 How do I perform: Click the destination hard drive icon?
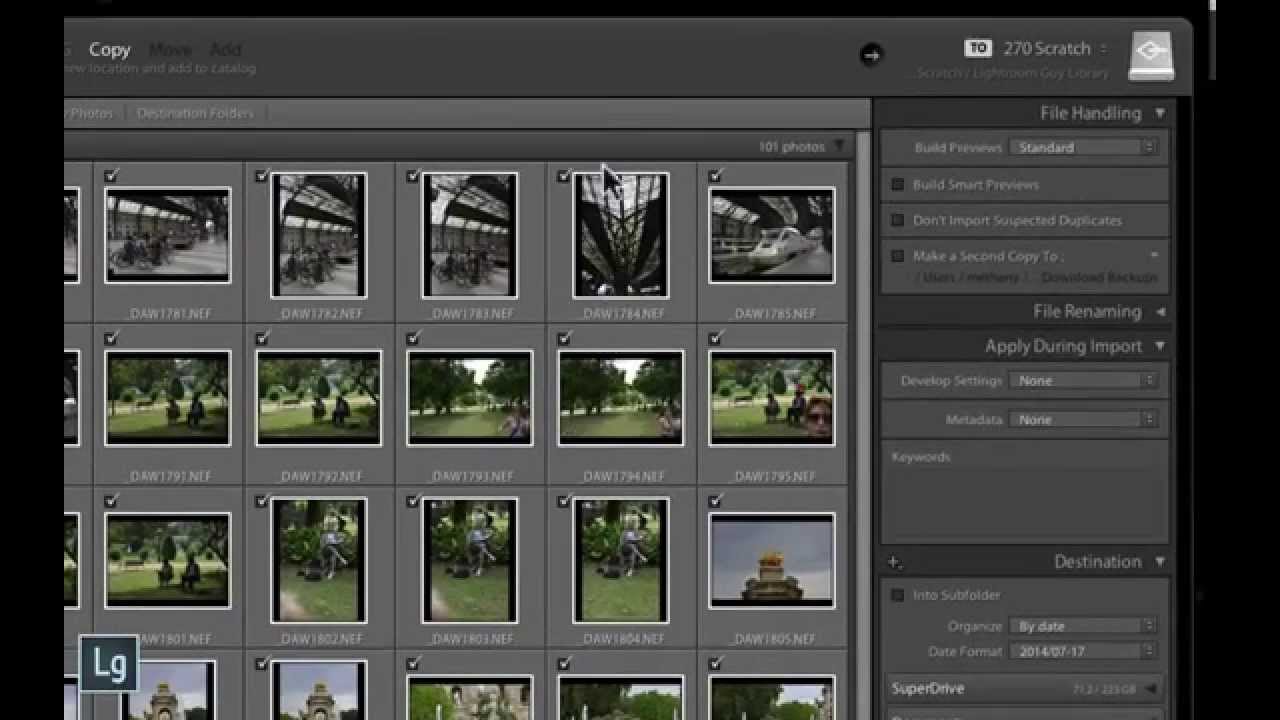(x=1151, y=56)
